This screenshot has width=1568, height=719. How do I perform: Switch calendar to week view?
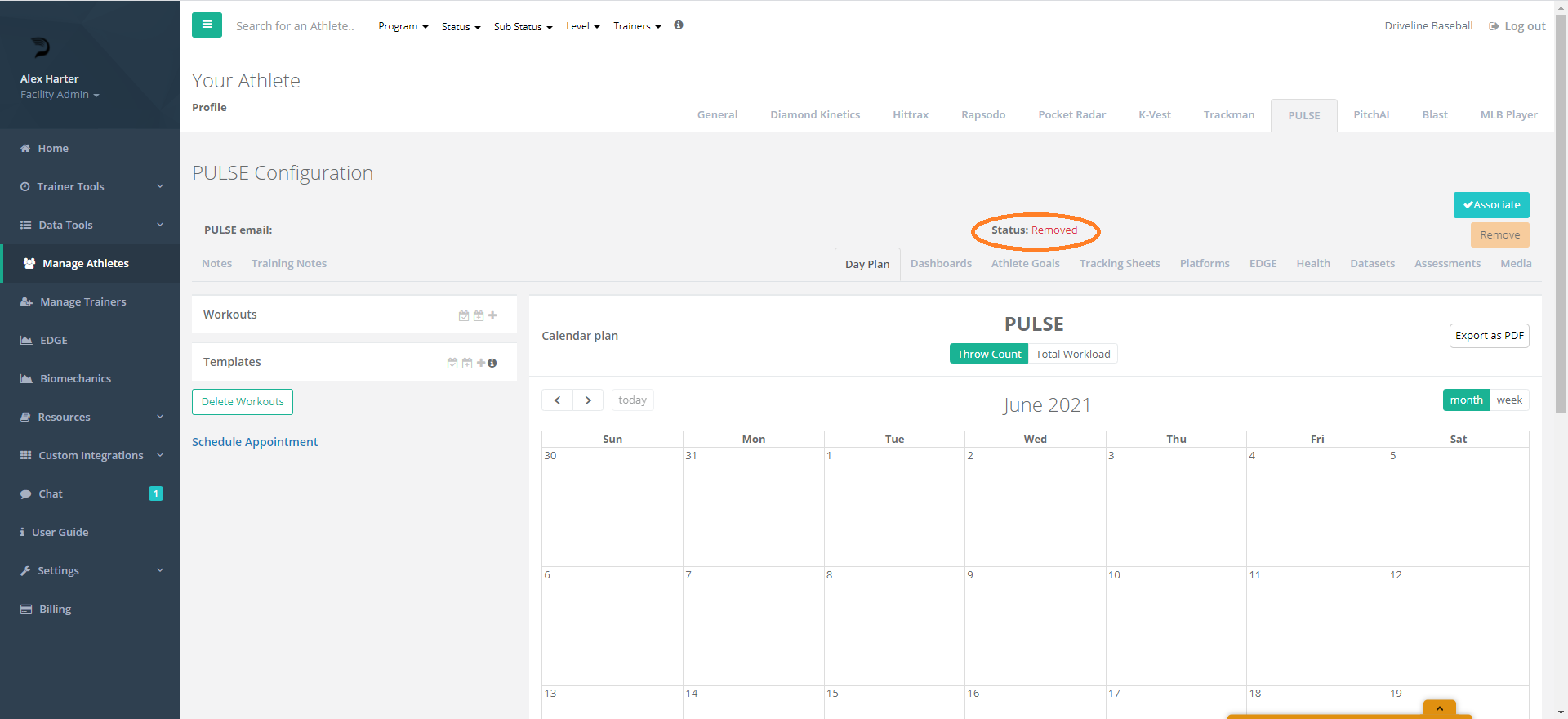(x=1508, y=400)
